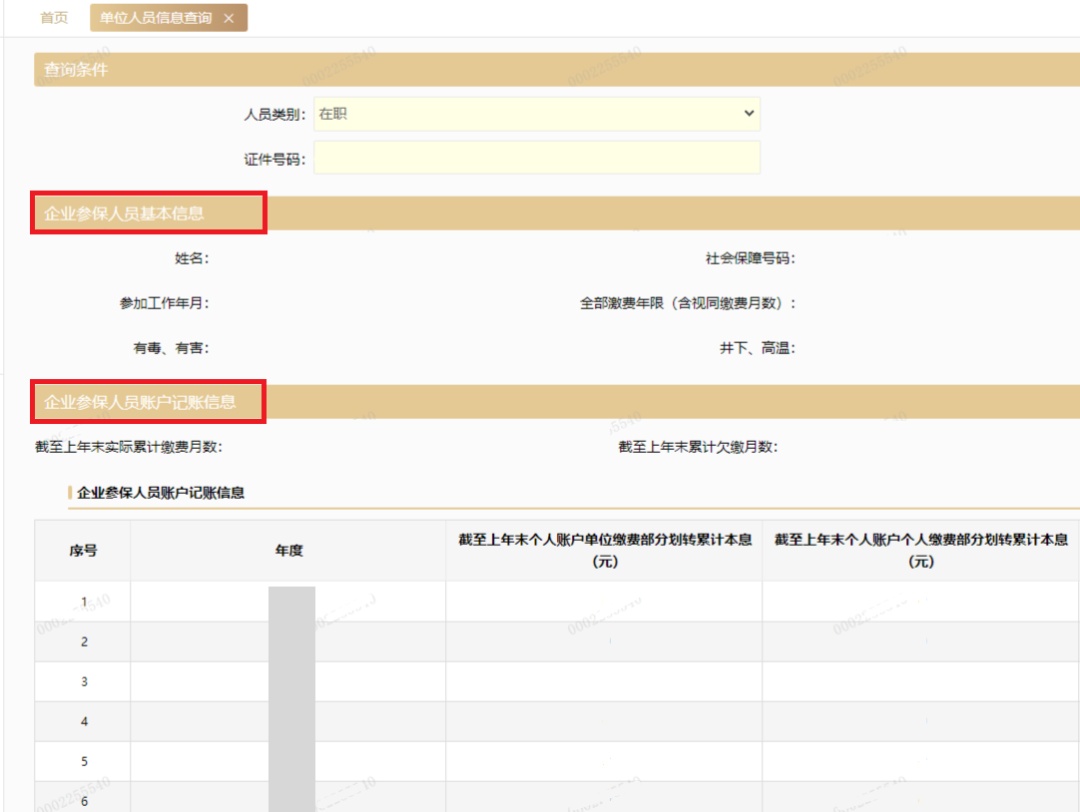Click the 序号 column header
This screenshot has height=812, width=1080.
[83, 550]
